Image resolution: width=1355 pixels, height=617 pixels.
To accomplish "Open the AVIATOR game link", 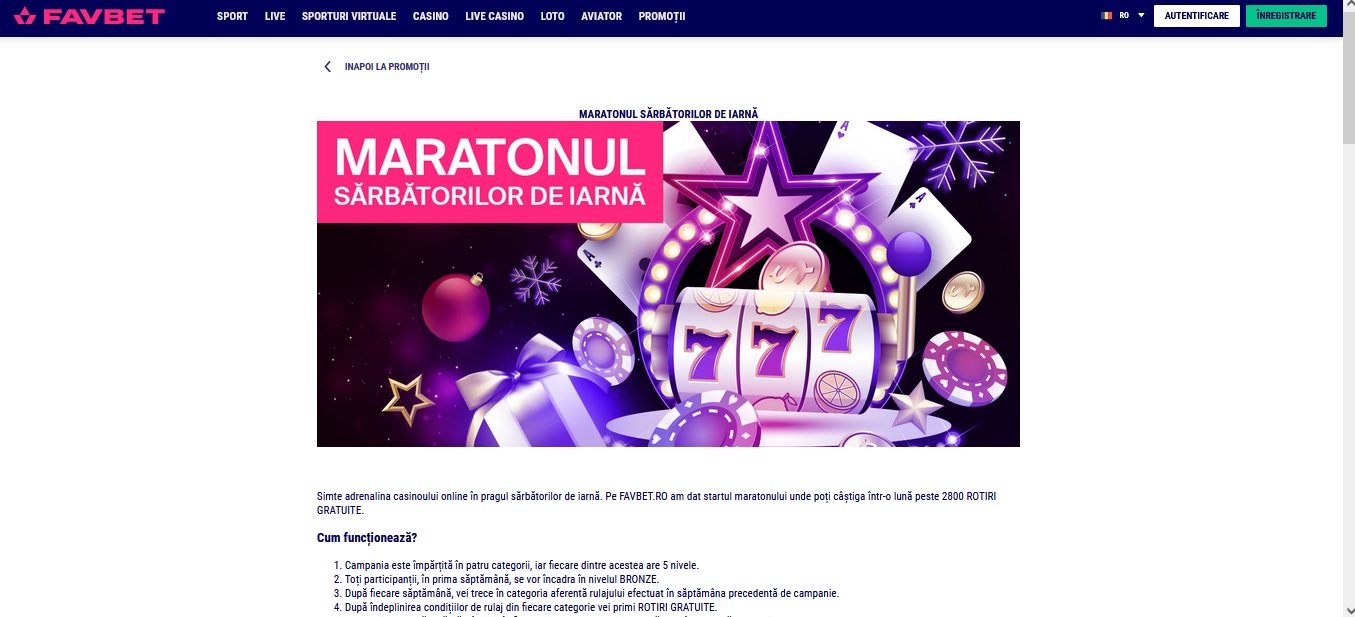I will [x=601, y=17].
